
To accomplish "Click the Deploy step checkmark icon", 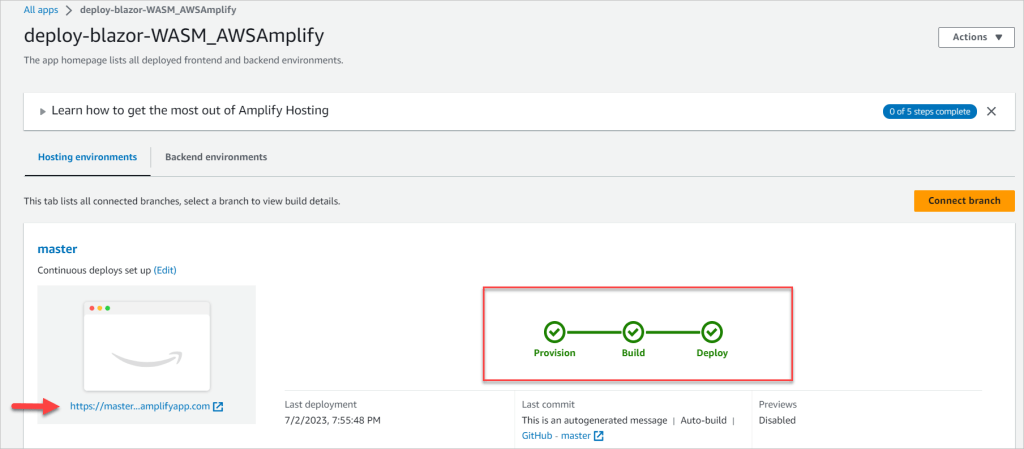I will point(712,332).
